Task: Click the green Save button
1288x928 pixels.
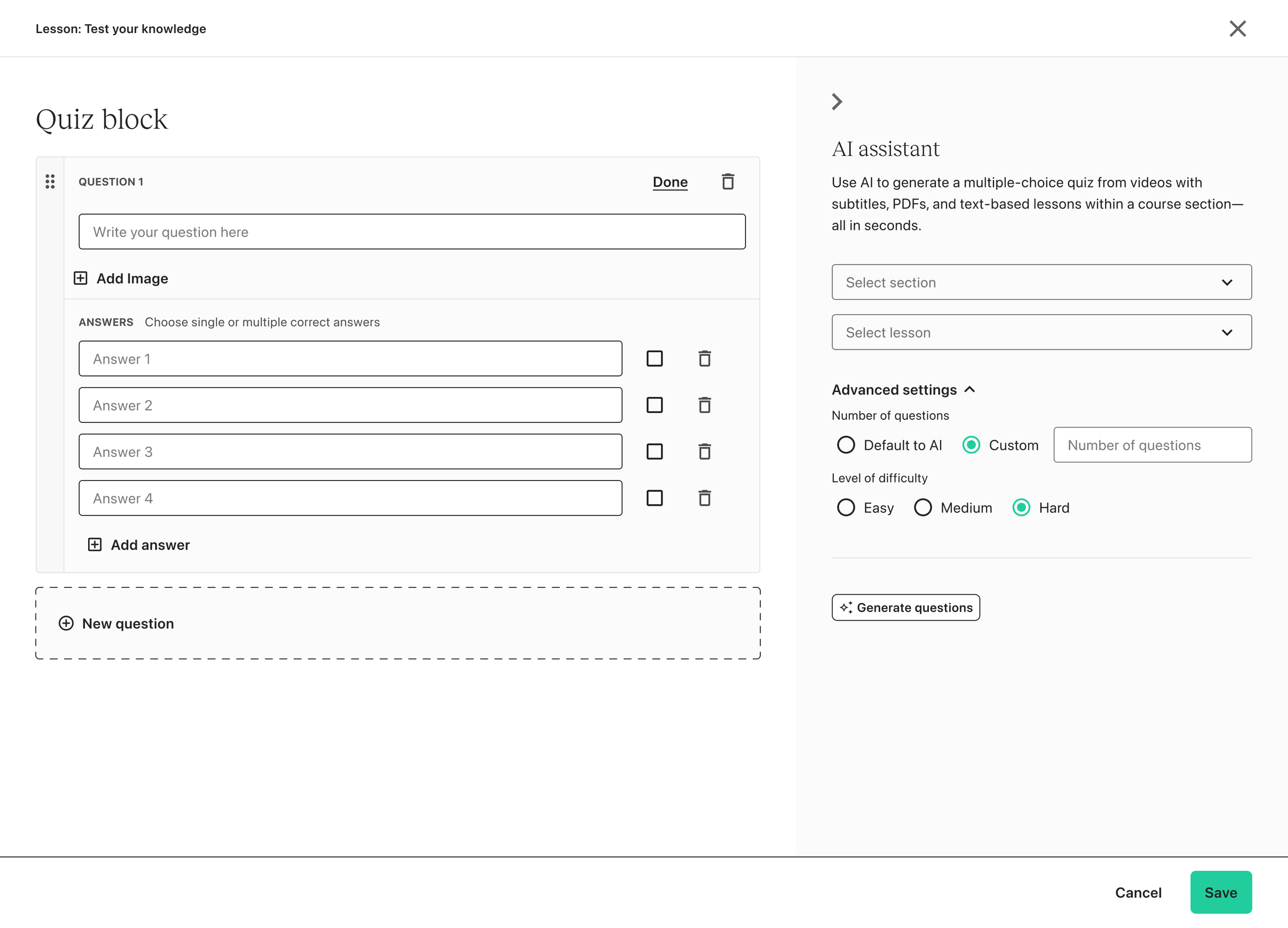Action: [1221, 892]
